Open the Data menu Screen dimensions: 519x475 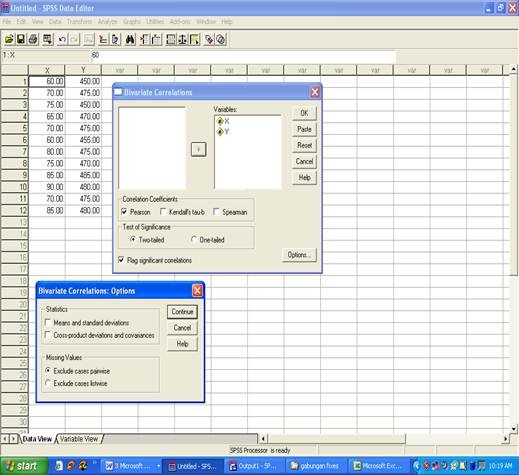[x=55, y=22]
